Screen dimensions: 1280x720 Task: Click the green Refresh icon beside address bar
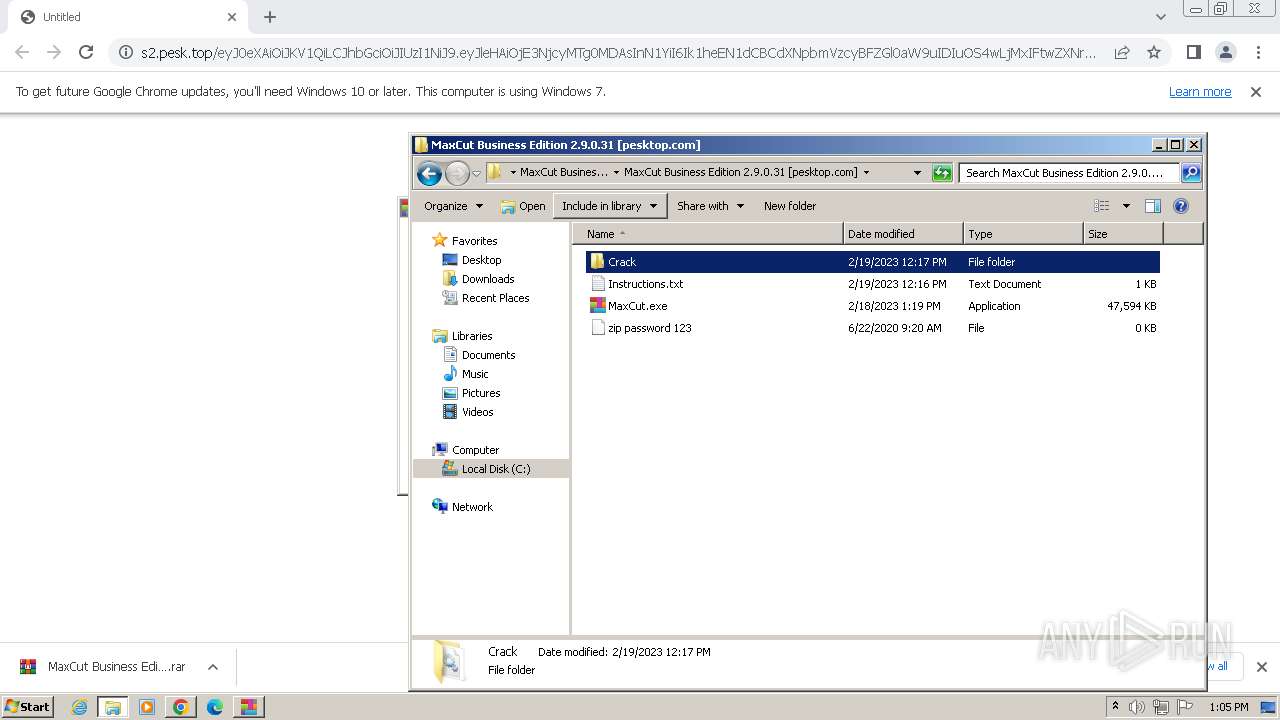pyautogui.click(x=942, y=173)
